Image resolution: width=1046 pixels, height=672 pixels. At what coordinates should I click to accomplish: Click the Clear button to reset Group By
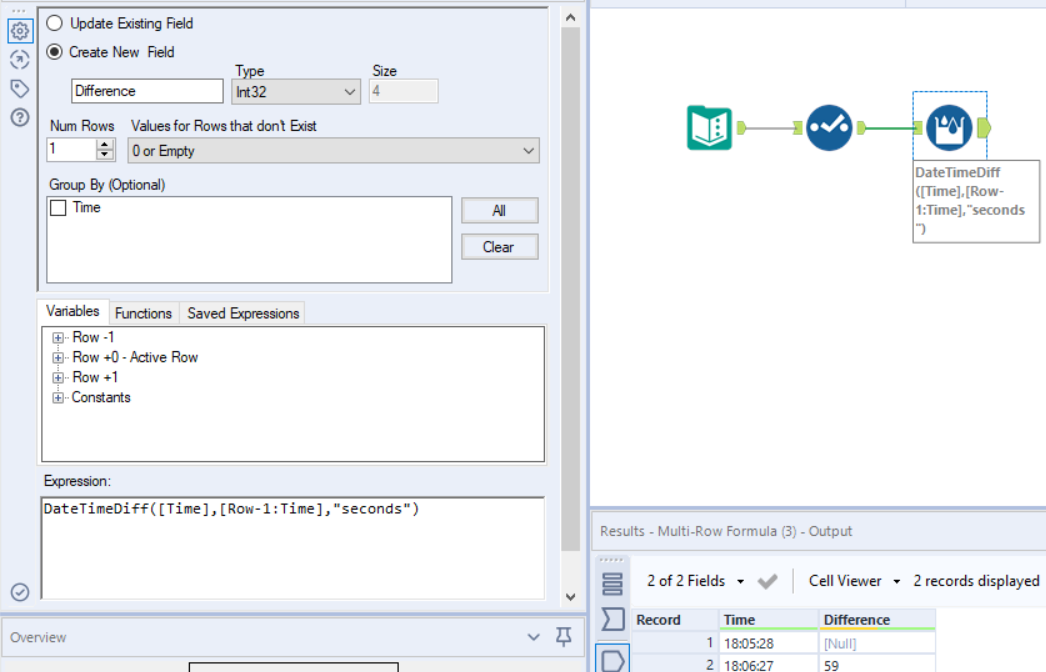pos(499,246)
